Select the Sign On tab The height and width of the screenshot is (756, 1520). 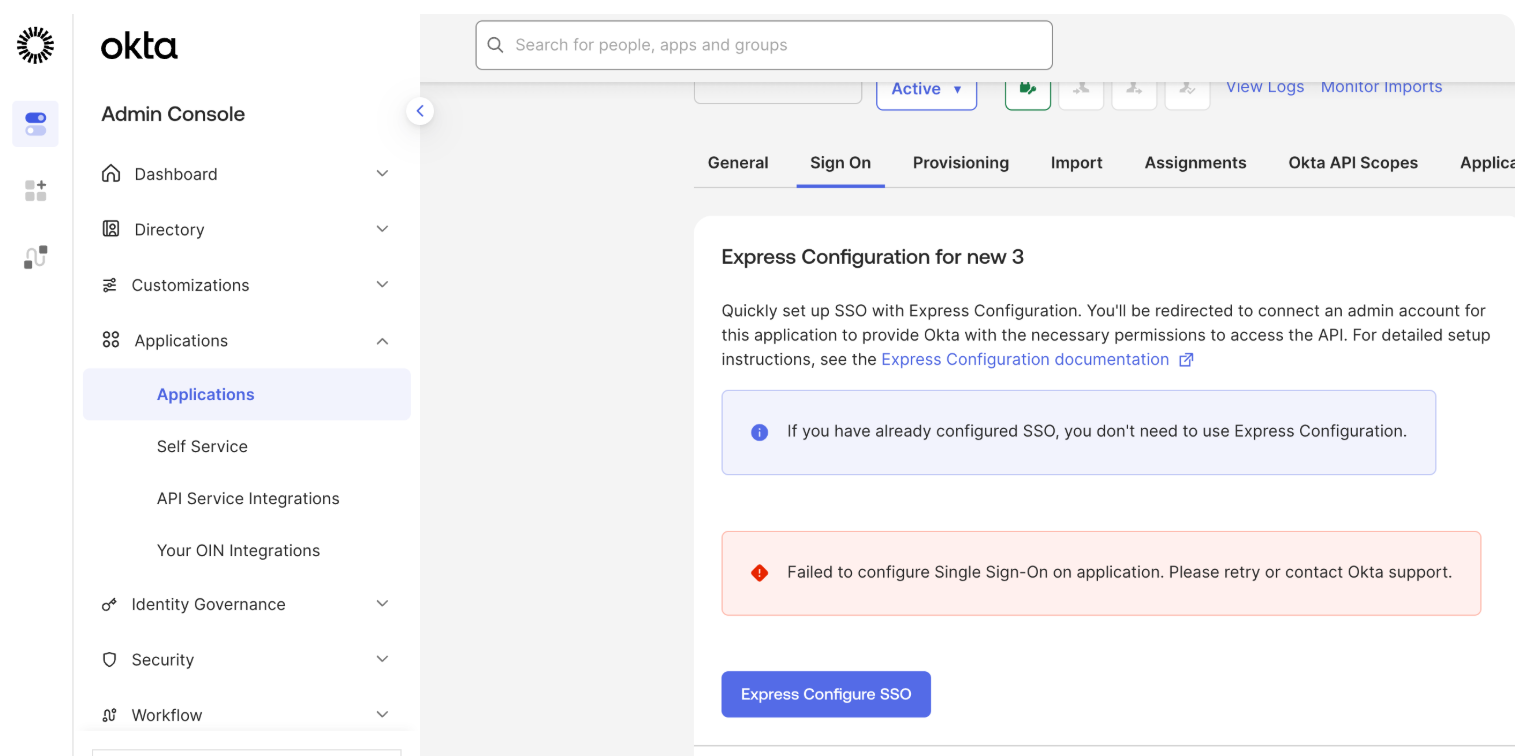pyautogui.click(x=840, y=163)
